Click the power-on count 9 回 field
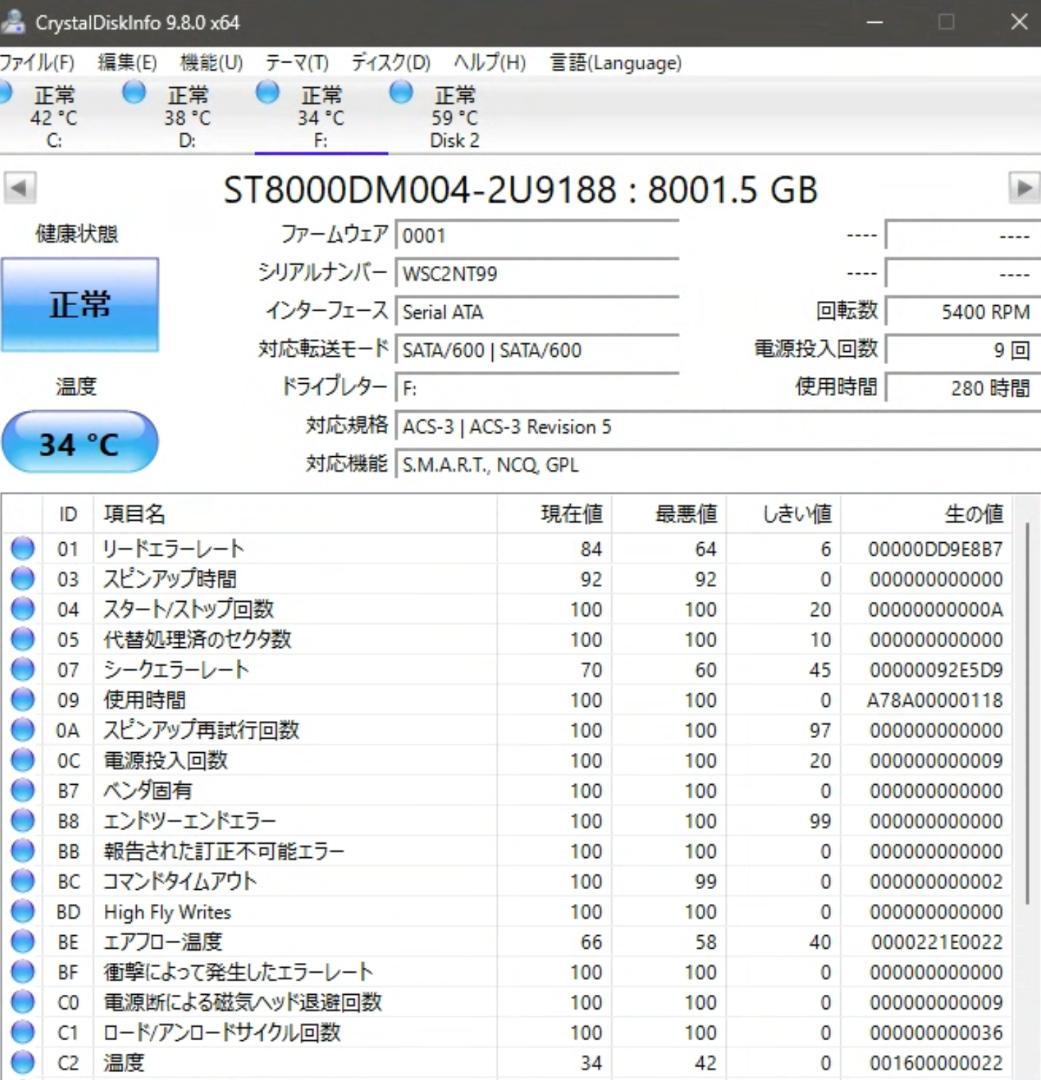This screenshot has height=1080, width=1041. click(962, 350)
